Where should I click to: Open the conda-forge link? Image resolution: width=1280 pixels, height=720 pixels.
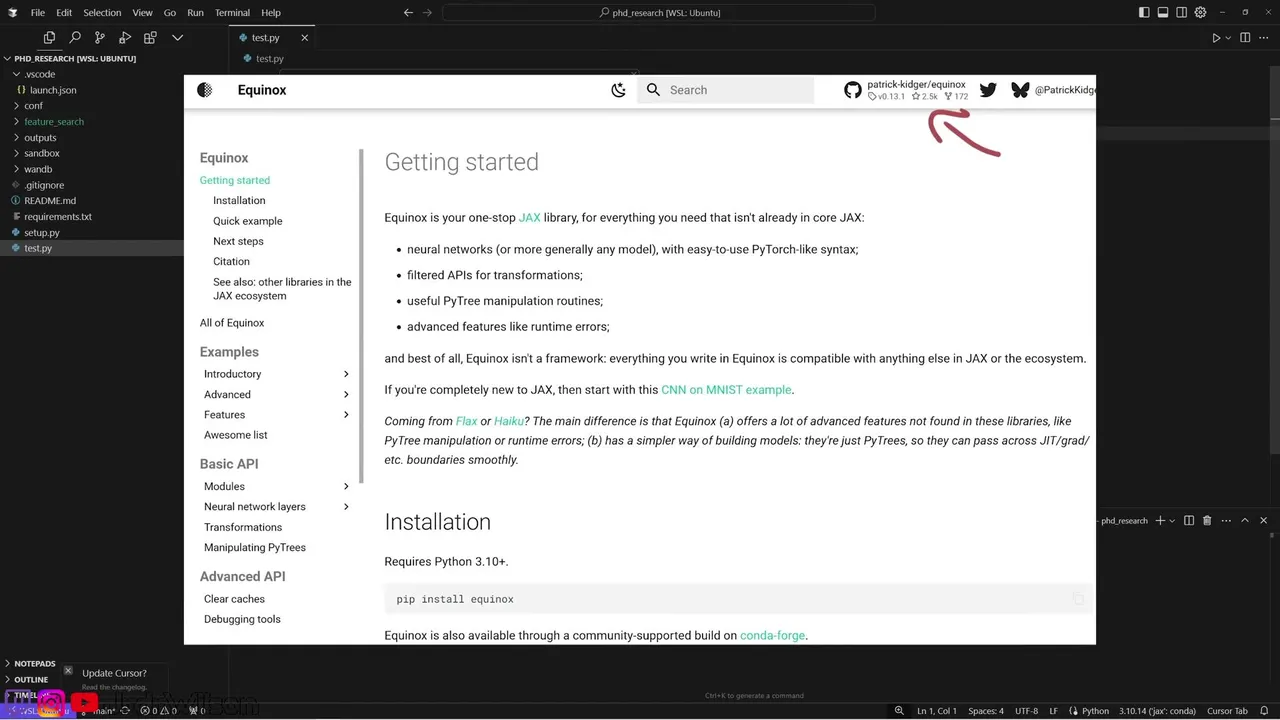point(772,636)
